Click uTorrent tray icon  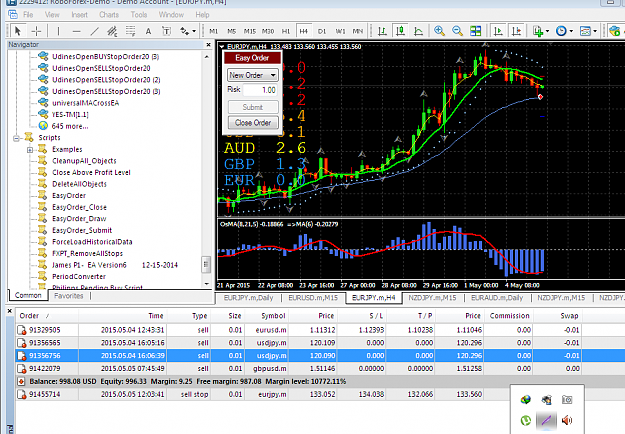[x=526, y=420]
